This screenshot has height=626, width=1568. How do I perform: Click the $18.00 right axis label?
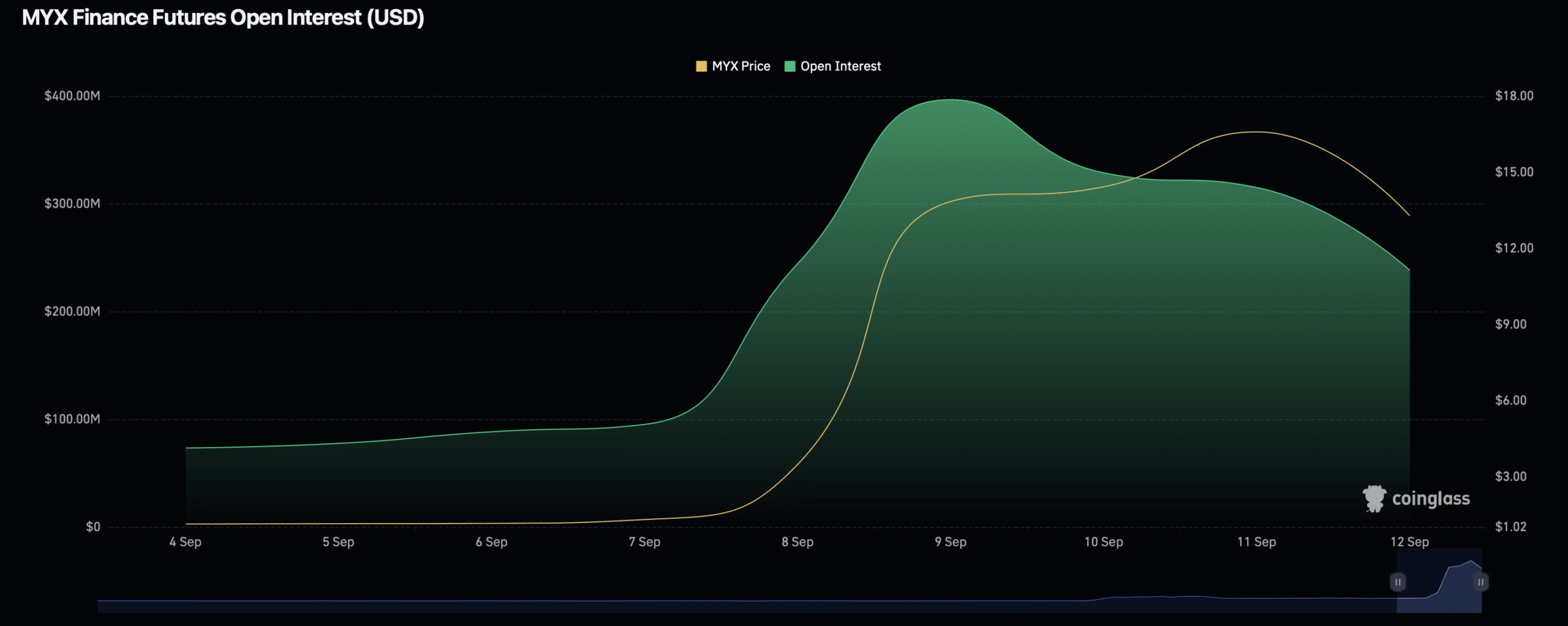point(1514,96)
